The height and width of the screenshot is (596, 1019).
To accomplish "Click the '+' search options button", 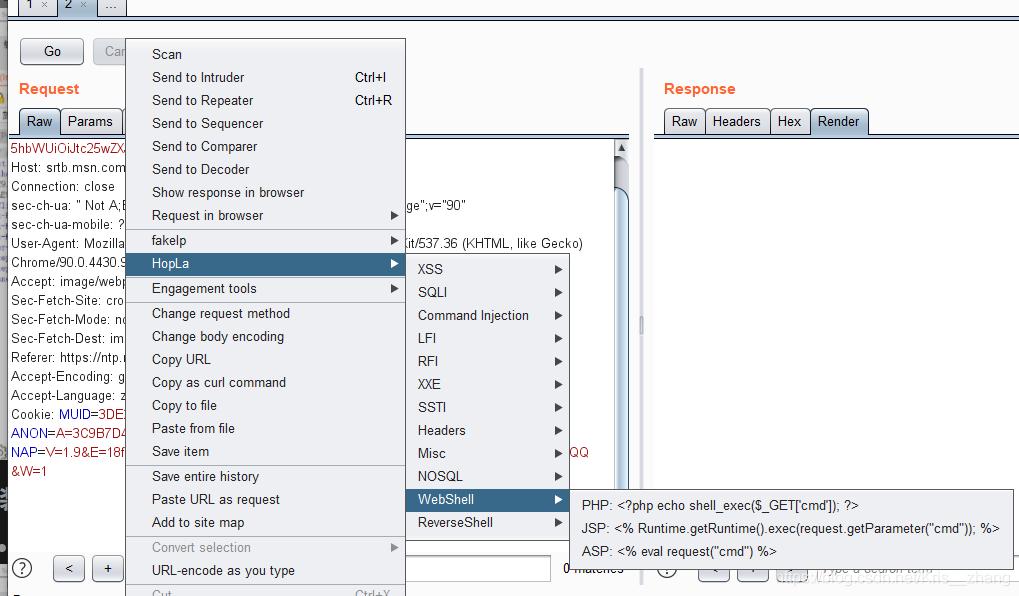I will (x=108, y=569).
